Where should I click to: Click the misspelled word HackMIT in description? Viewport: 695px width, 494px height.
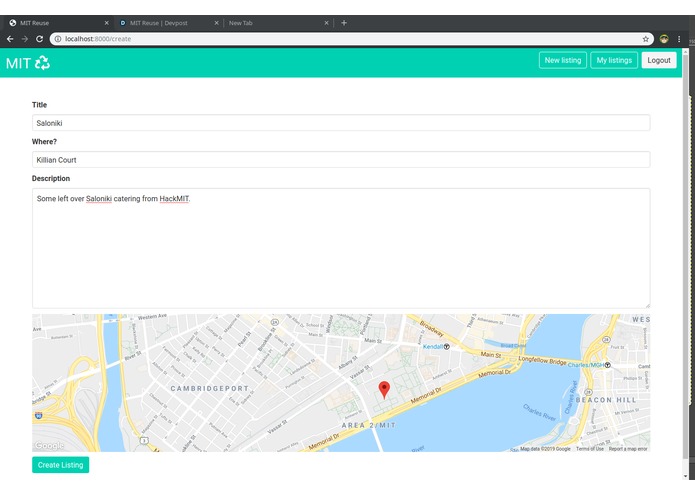pyautogui.click(x=174, y=198)
